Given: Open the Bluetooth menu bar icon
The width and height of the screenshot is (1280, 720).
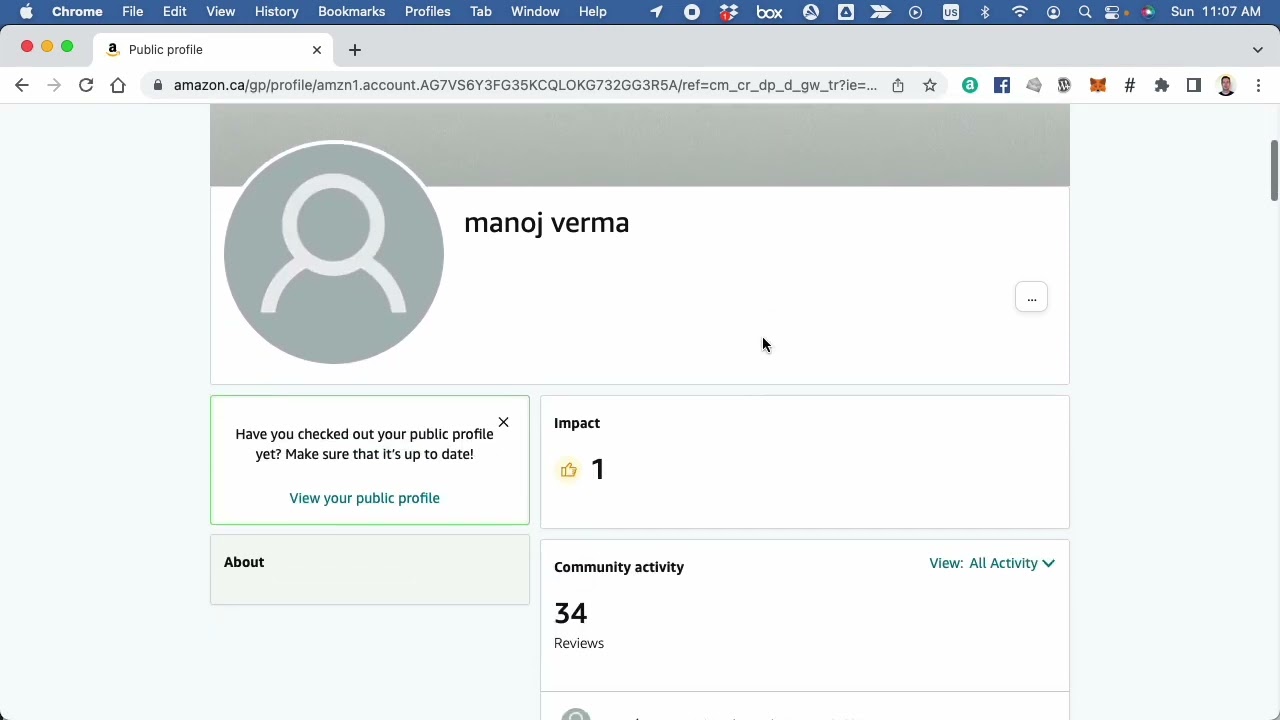Looking at the screenshot, I should 985,11.
